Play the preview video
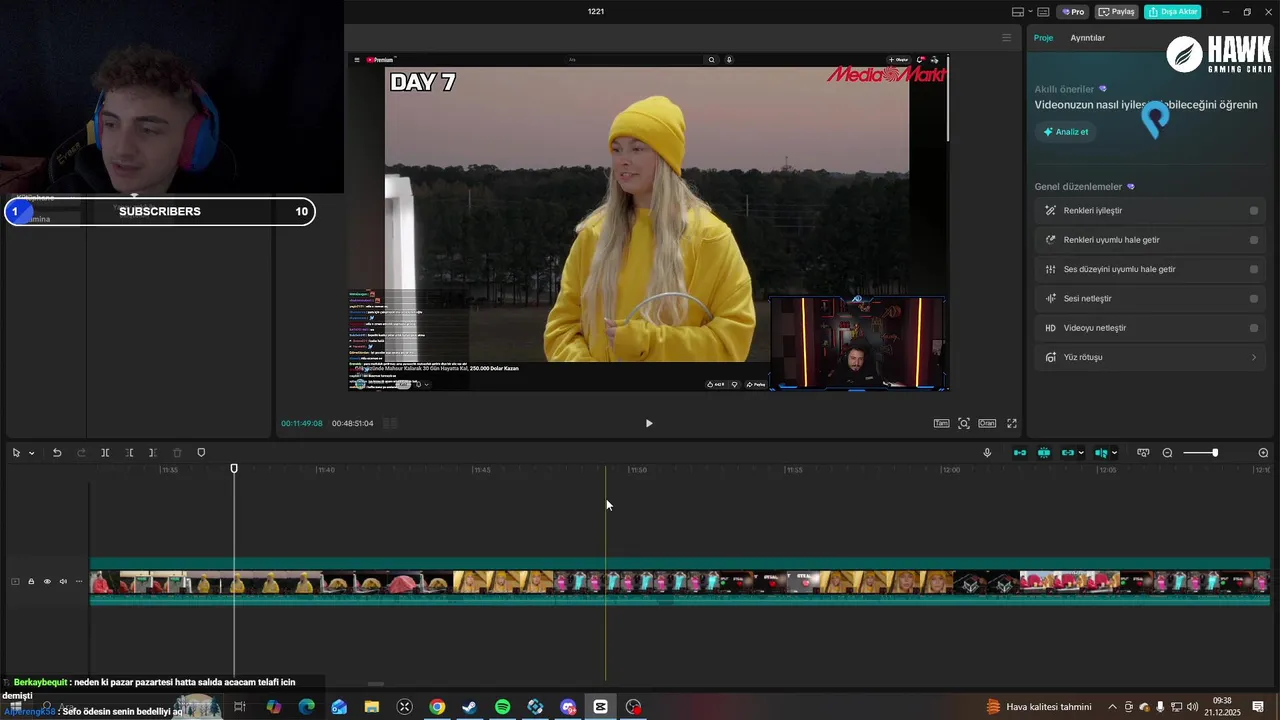 pos(649,423)
